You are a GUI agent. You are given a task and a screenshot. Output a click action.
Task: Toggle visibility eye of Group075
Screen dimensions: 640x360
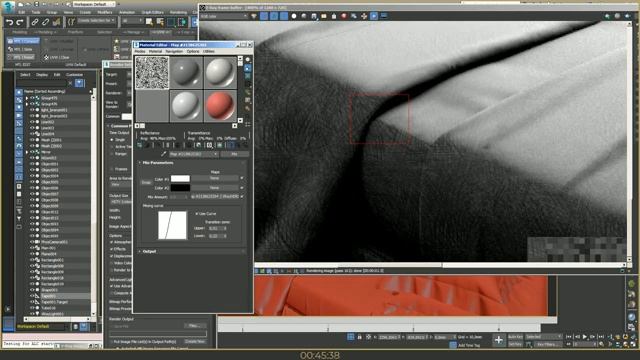coord(32,98)
